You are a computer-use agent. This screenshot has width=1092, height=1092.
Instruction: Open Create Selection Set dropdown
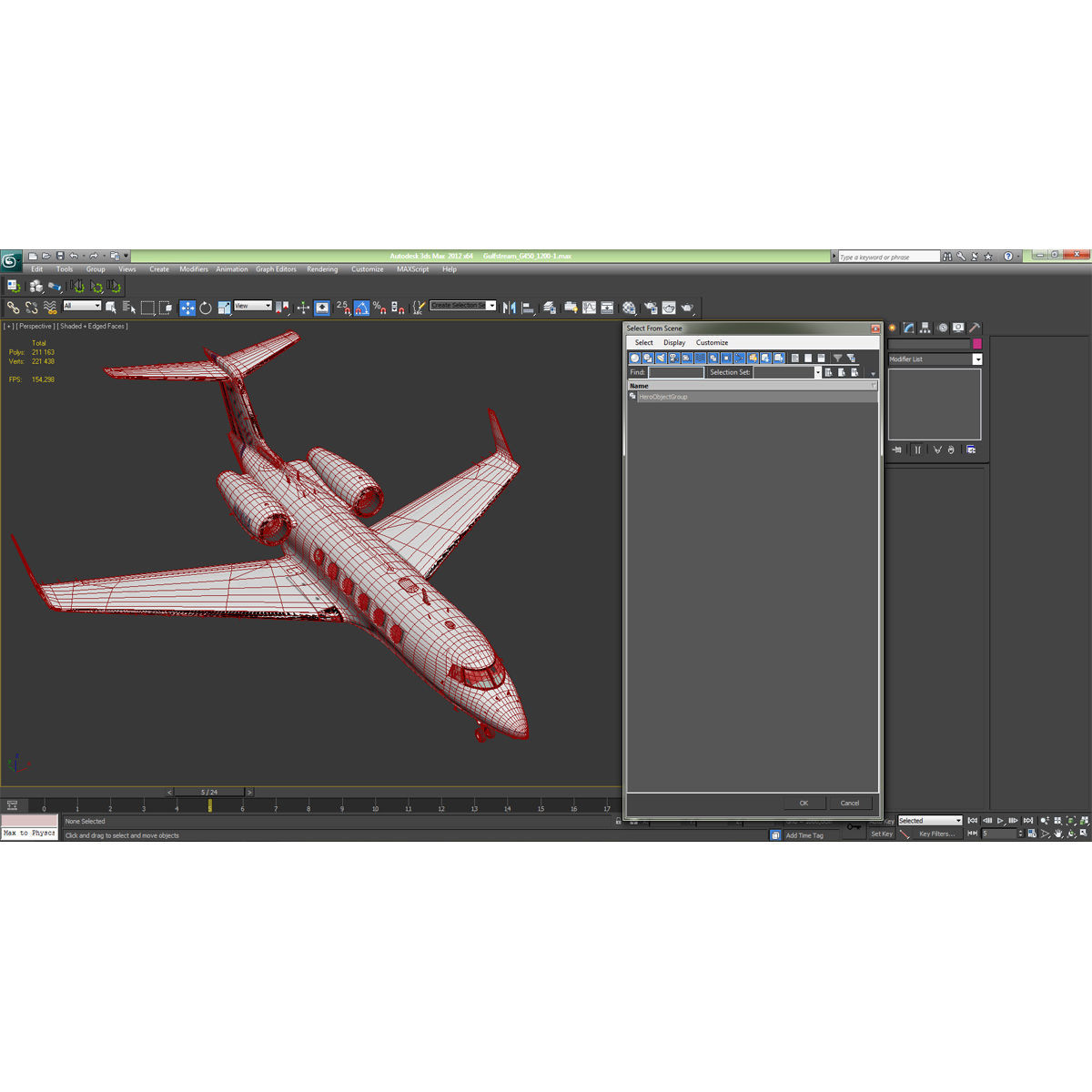463,306
